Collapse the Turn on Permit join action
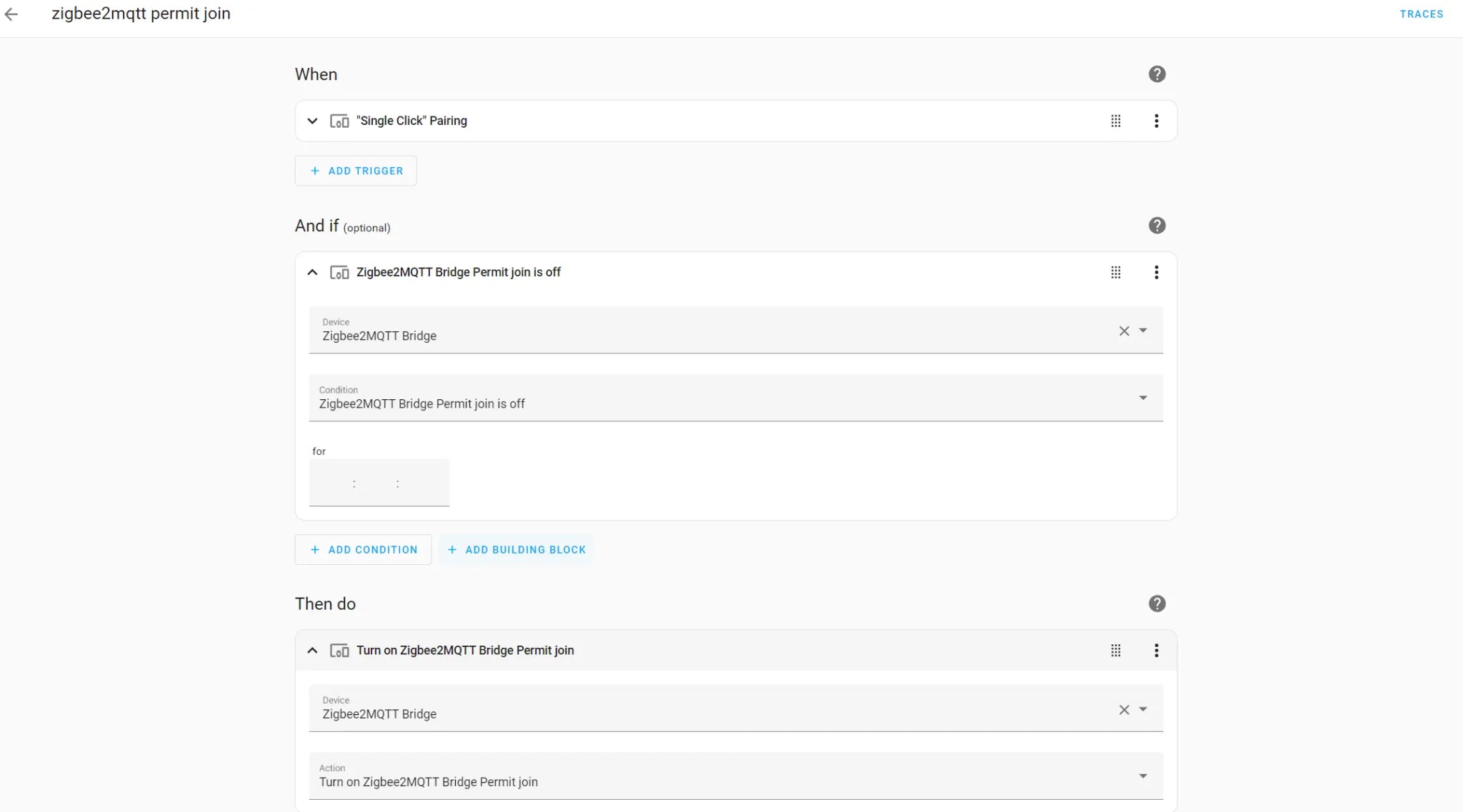 [x=312, y=651]
